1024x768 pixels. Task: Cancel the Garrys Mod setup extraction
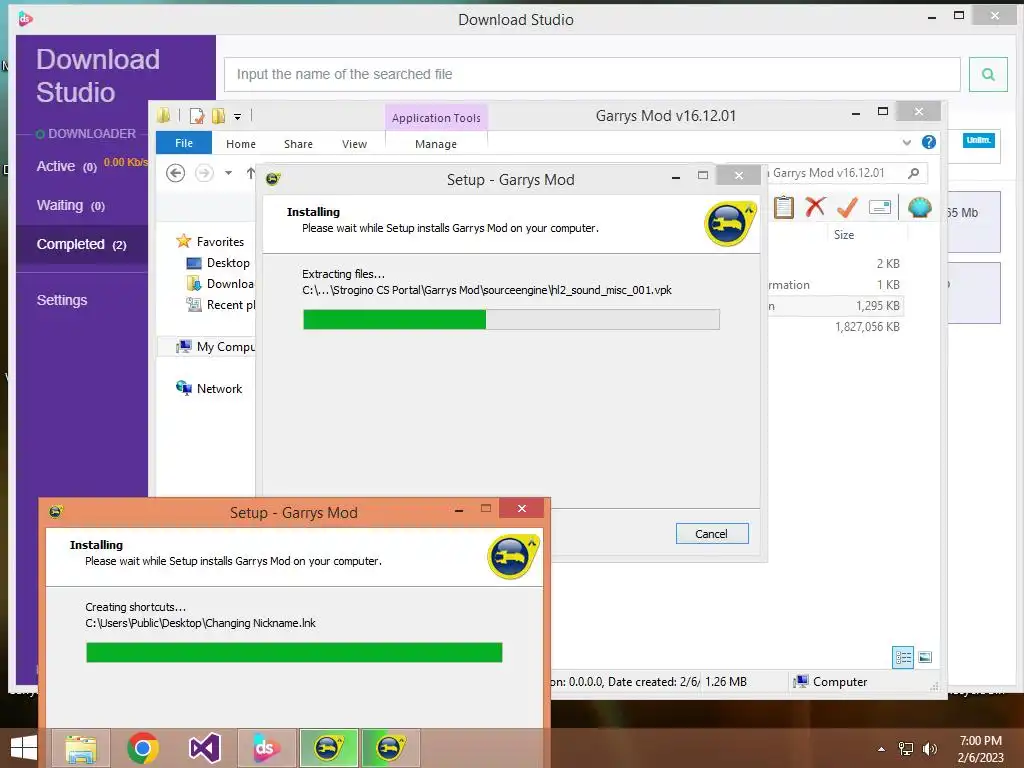click(x=712, y=534)
